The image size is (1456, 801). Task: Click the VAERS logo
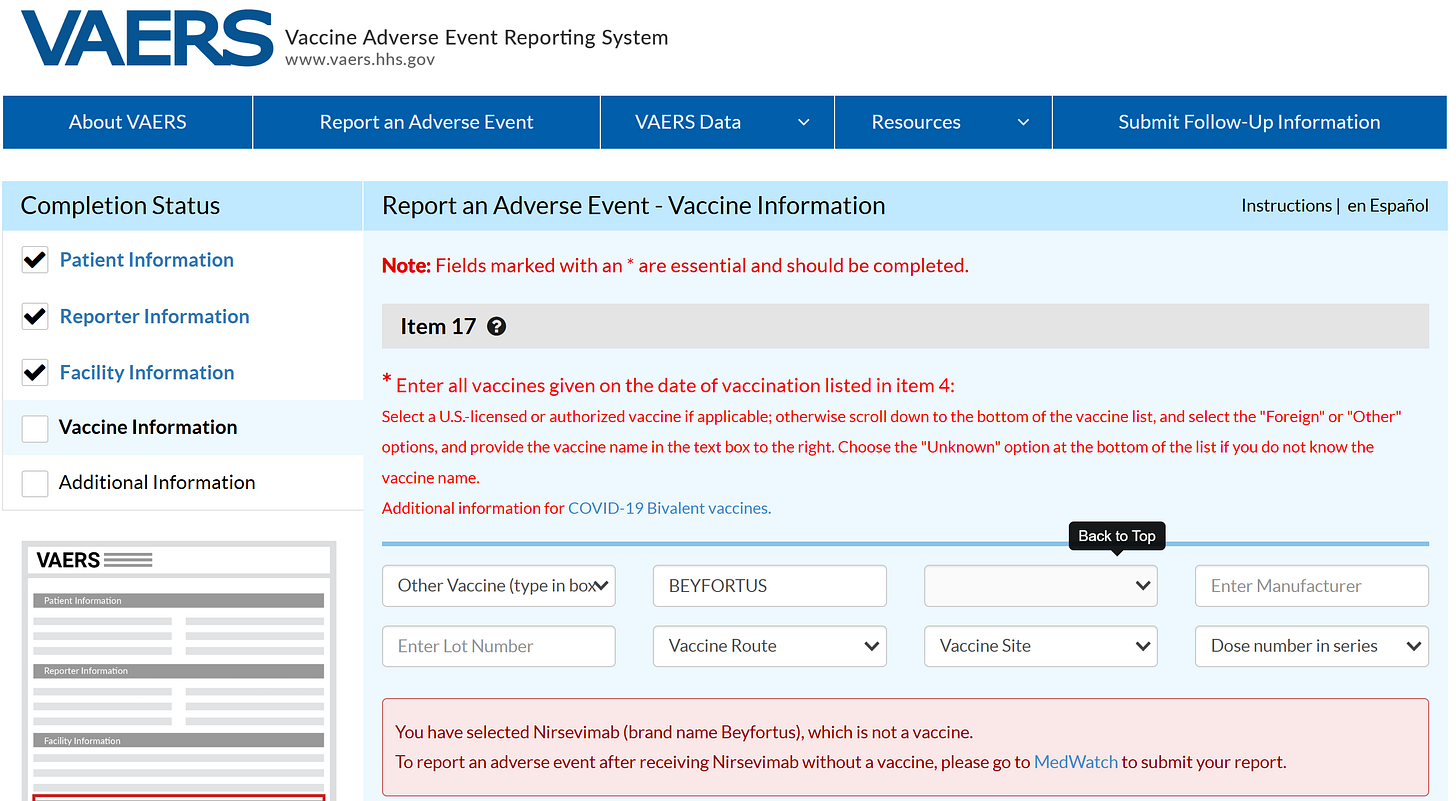147,39
